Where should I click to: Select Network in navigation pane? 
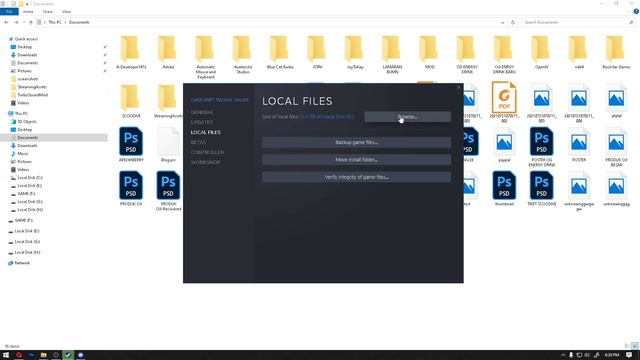[x=22, y=263]
